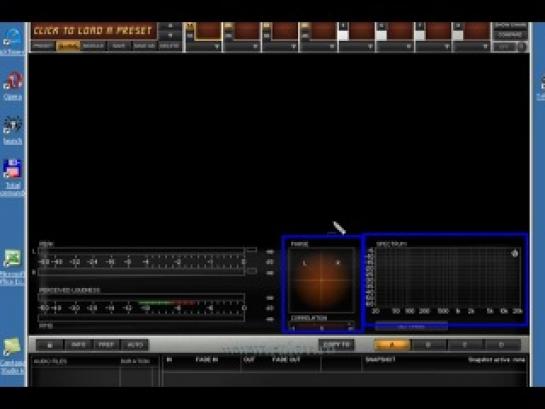This screenshot has height=409, width=545.
Task: Toggle the white bypass box on slot 5
Action: (343, 35)
